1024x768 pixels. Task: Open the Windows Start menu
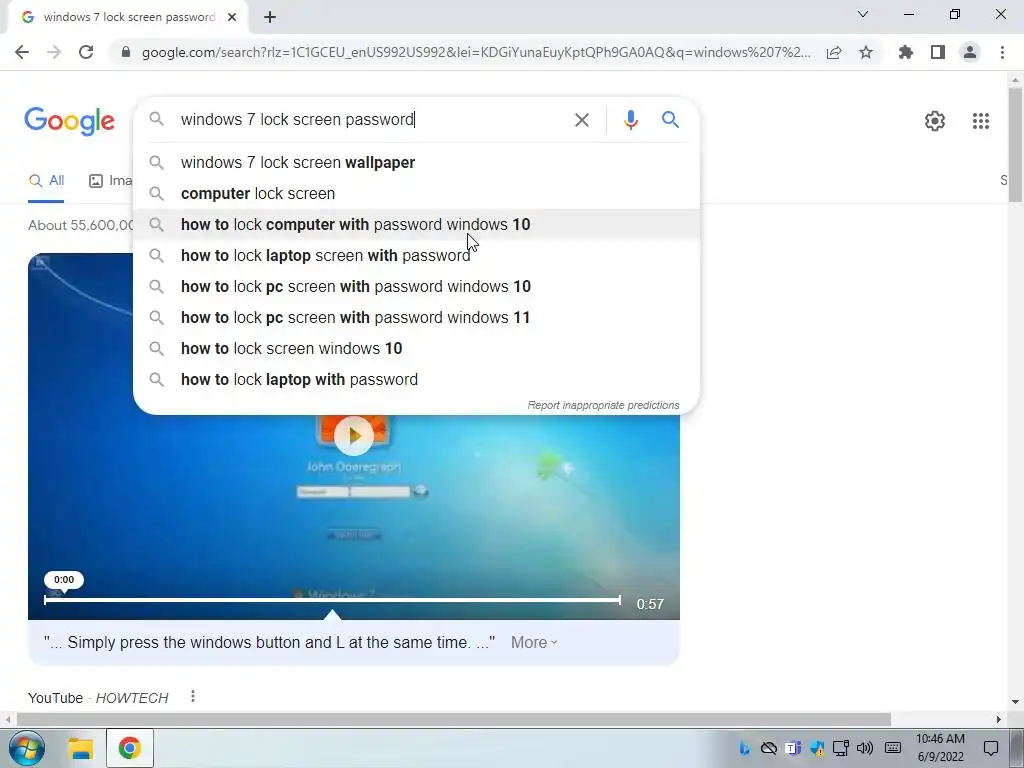tap(27, 748)
